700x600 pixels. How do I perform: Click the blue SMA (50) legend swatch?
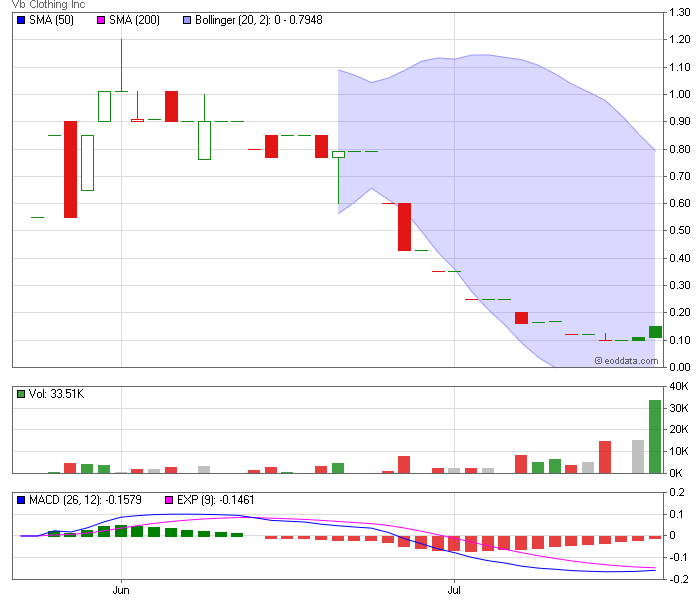click(x=21, y=20)
